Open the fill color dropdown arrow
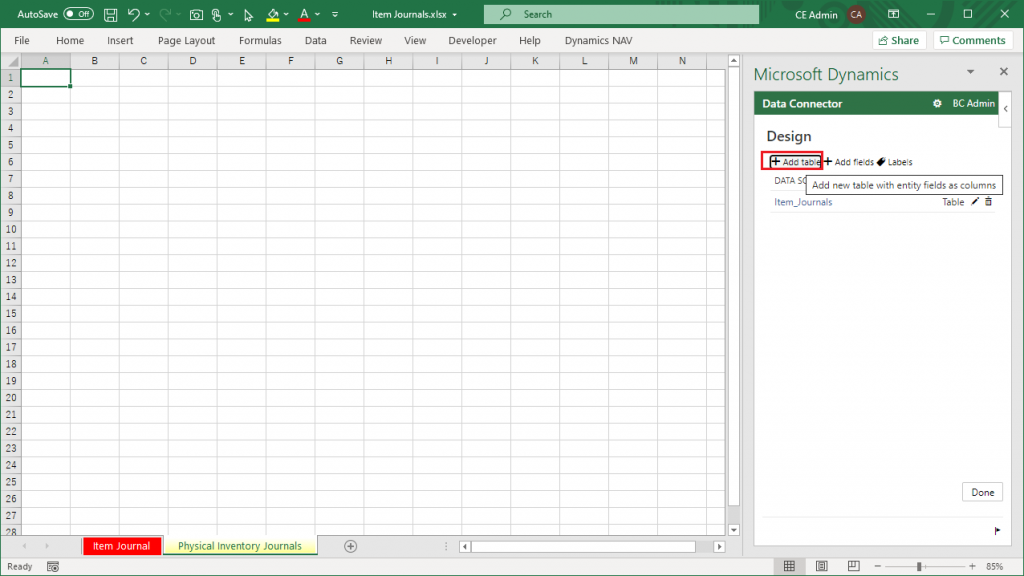 pyautogui.click(x=286, y=14)
